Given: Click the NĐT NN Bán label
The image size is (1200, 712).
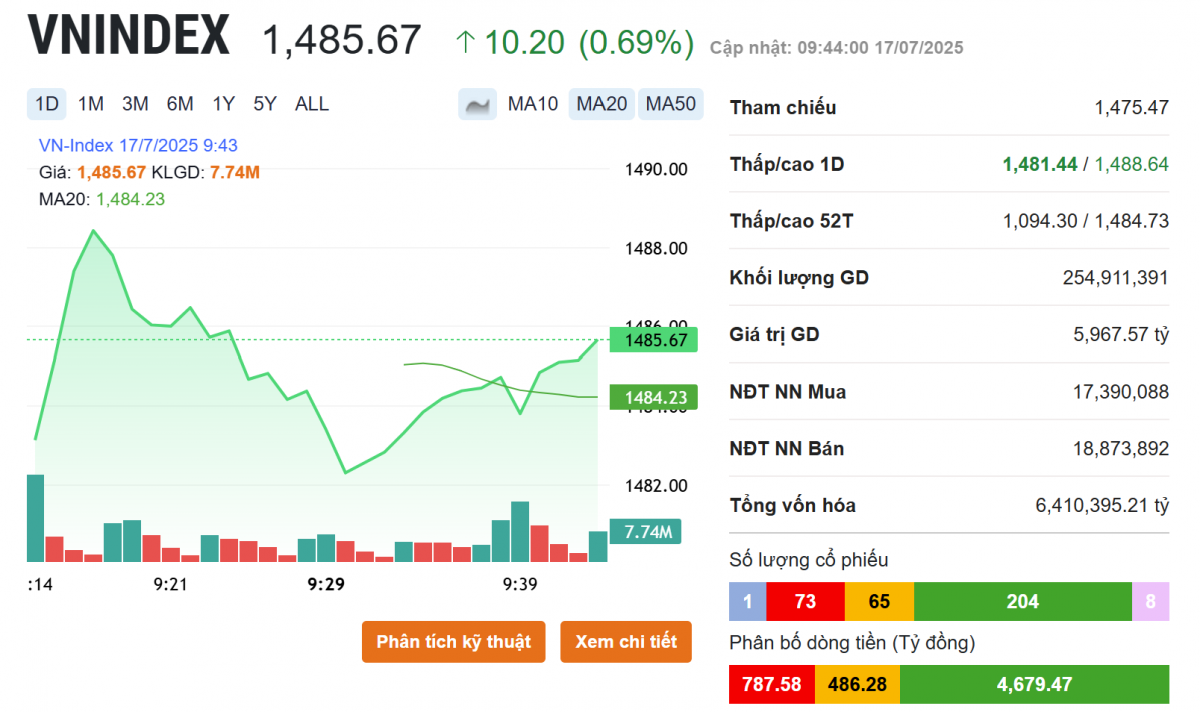Looking at the screenshot, I should pyautogui.click(x=787, y=449).
